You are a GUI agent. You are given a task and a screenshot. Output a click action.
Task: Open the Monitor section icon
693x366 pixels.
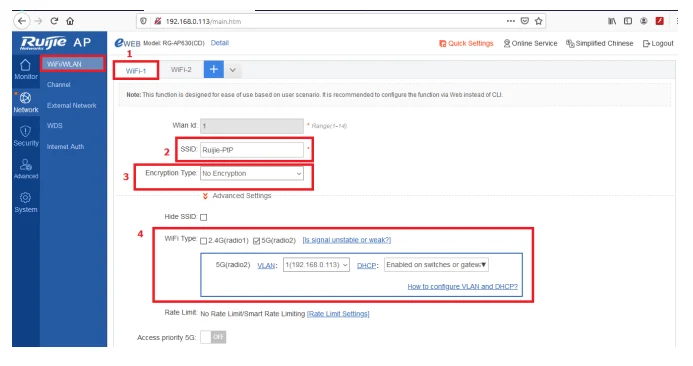25,65
